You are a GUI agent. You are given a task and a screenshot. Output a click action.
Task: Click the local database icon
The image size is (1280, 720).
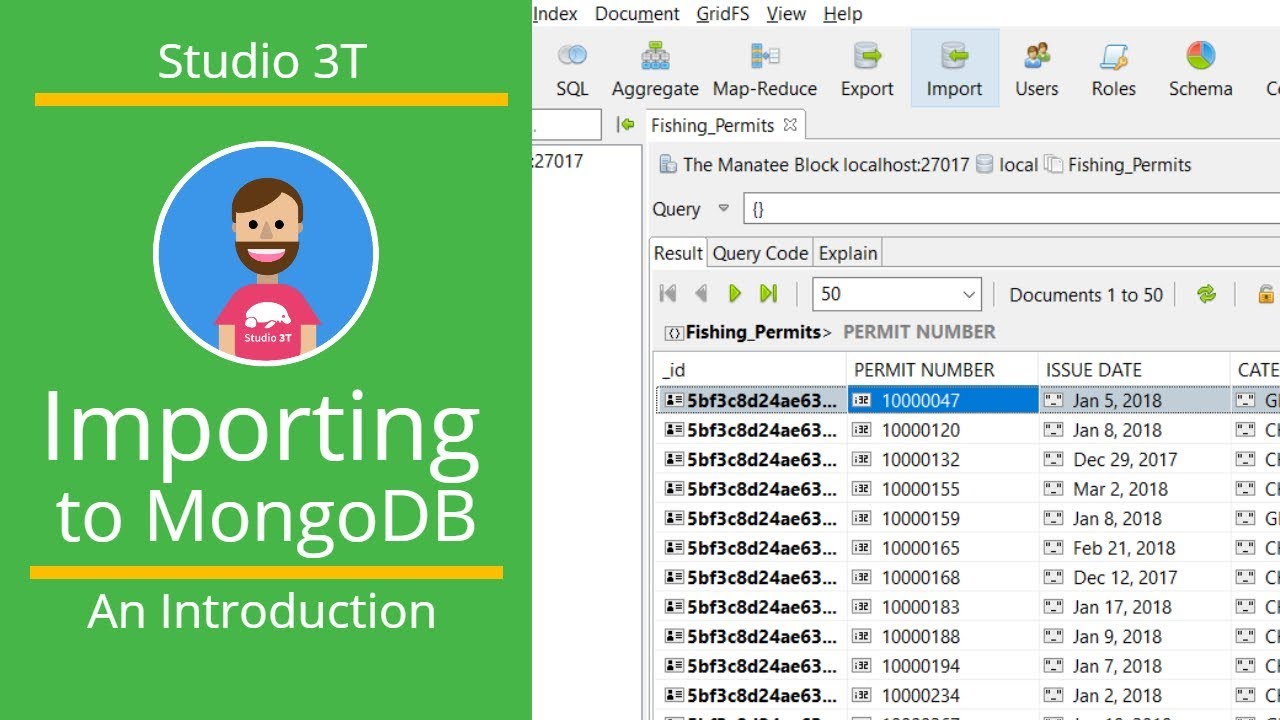click(x=984, y=165)
